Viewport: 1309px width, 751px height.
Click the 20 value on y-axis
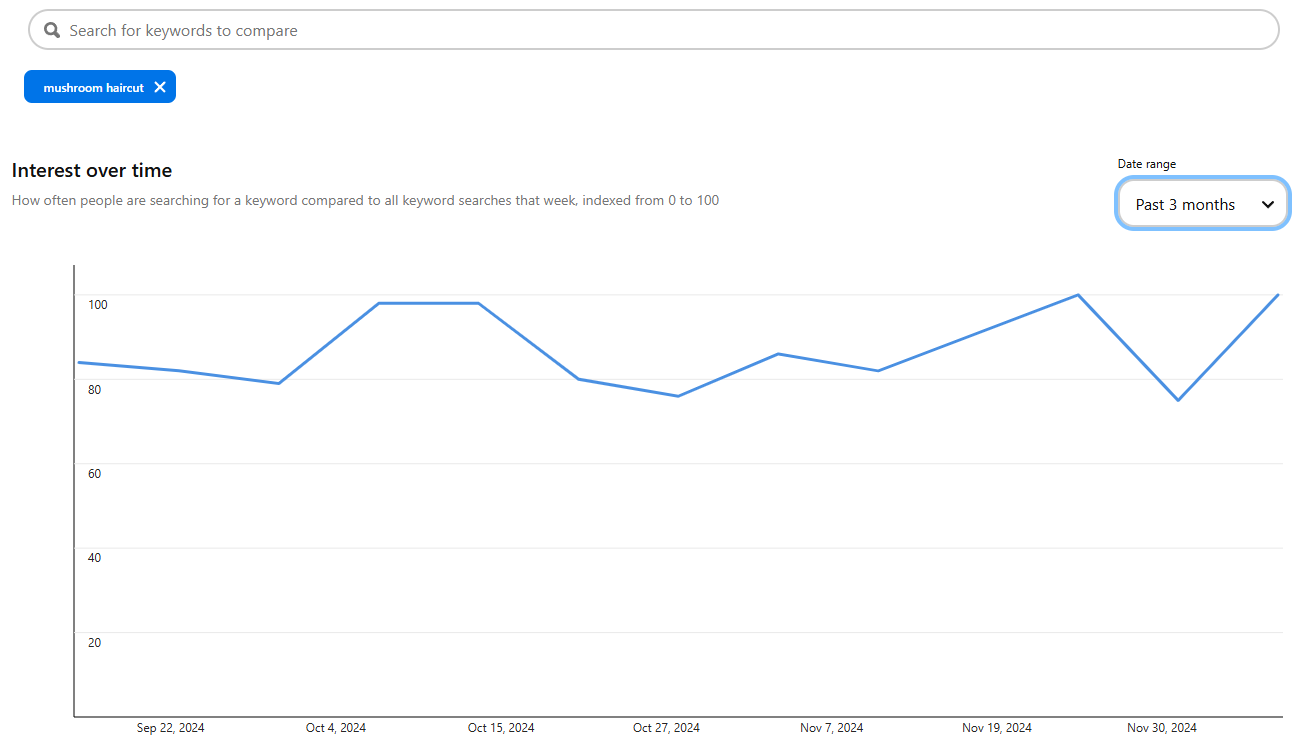click(x=95, y=642)
